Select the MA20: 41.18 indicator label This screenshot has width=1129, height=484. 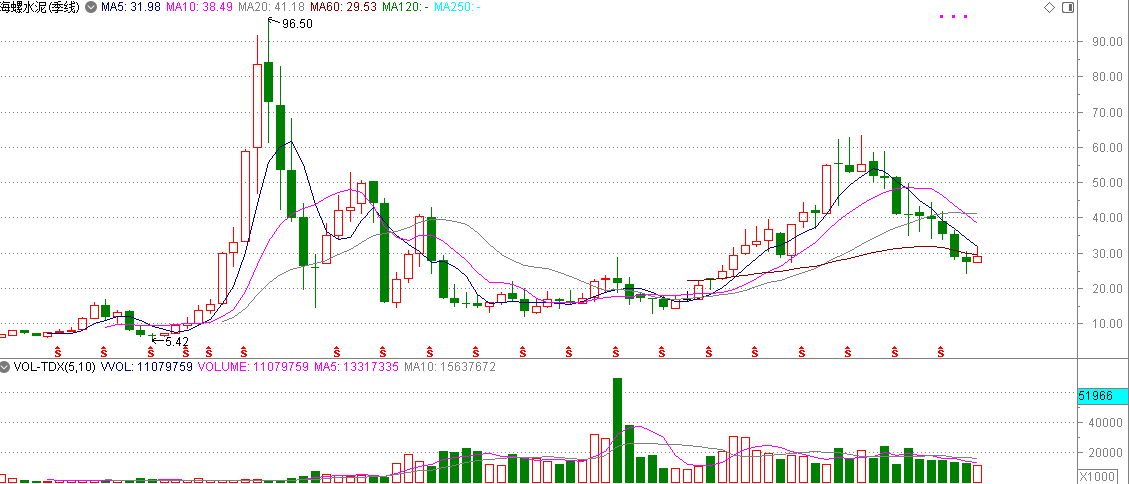[x=271, y=7]
